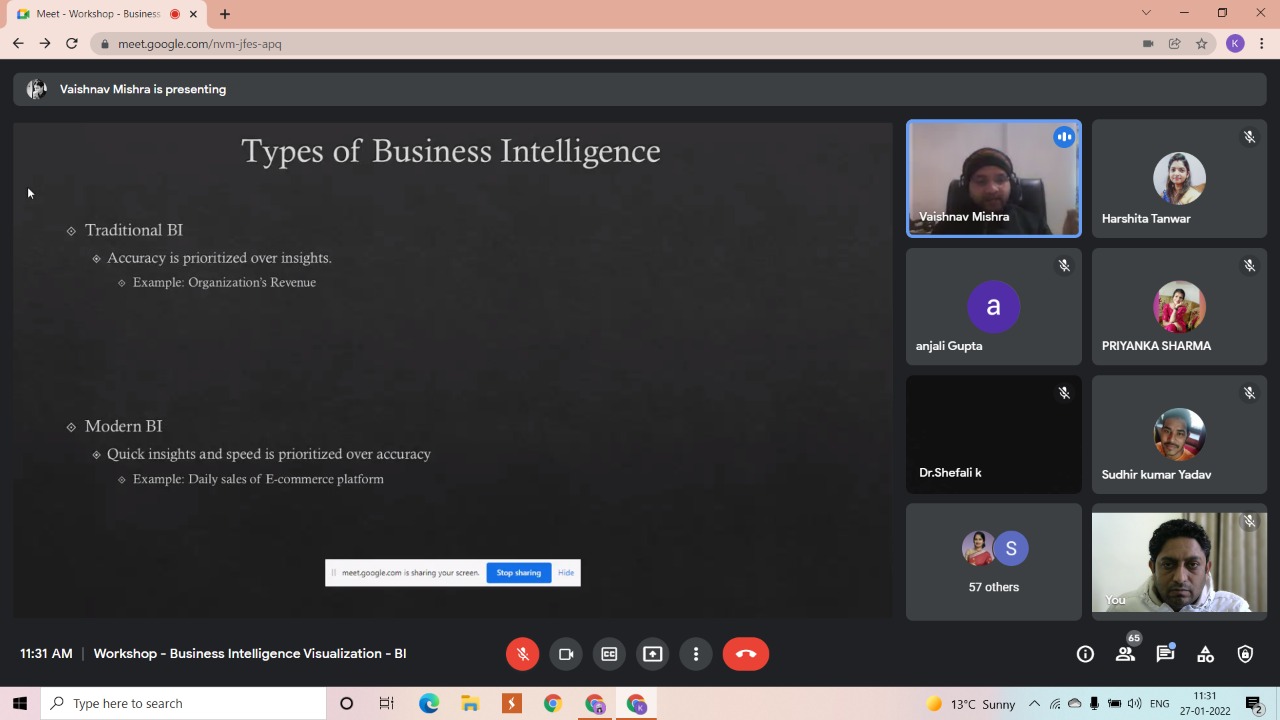Show the participants list with 65 people

tap(1126, 654)
